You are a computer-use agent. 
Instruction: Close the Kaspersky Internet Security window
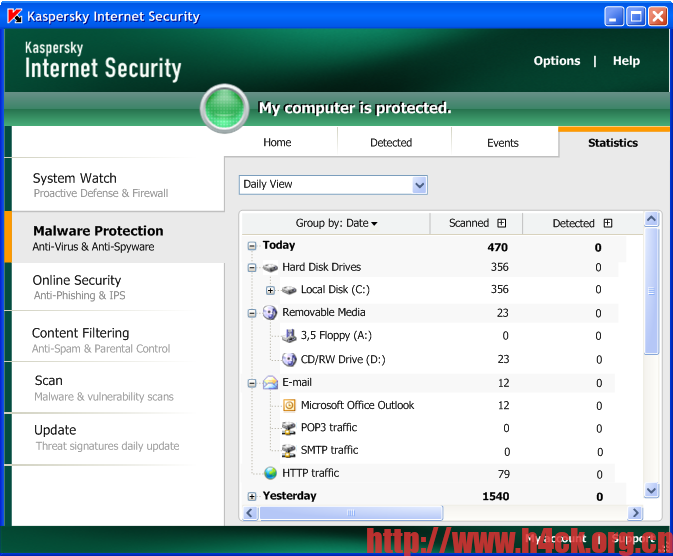(658, 17)
